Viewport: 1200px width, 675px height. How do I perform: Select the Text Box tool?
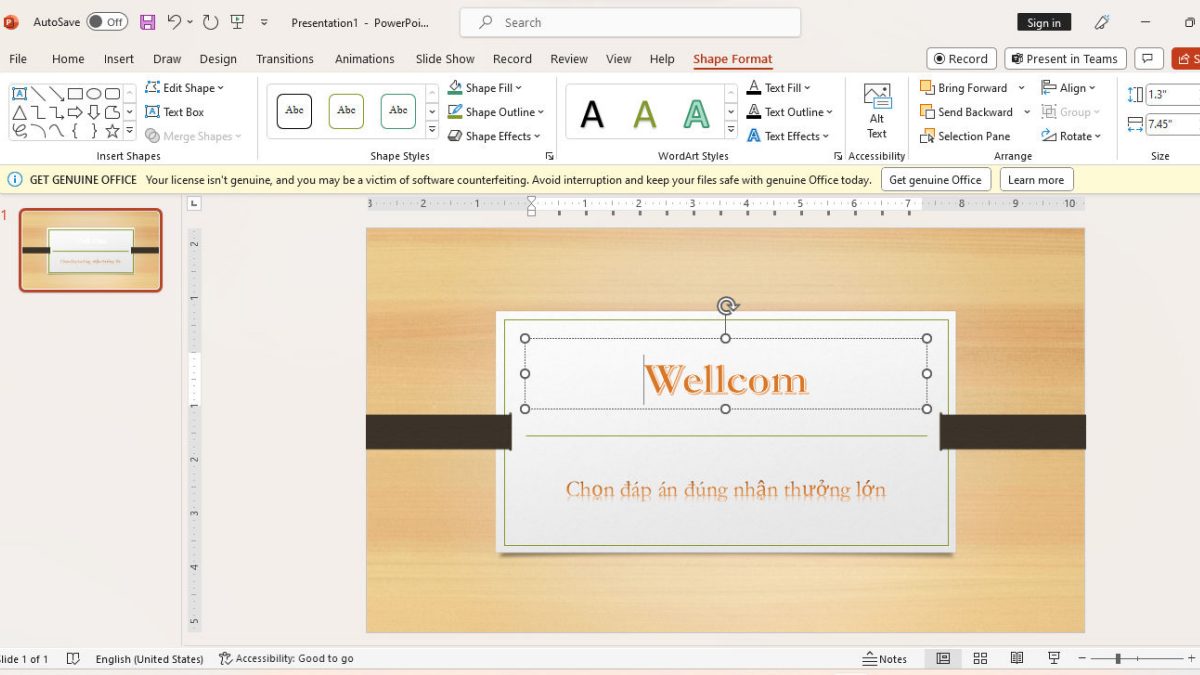click(178, 111)
